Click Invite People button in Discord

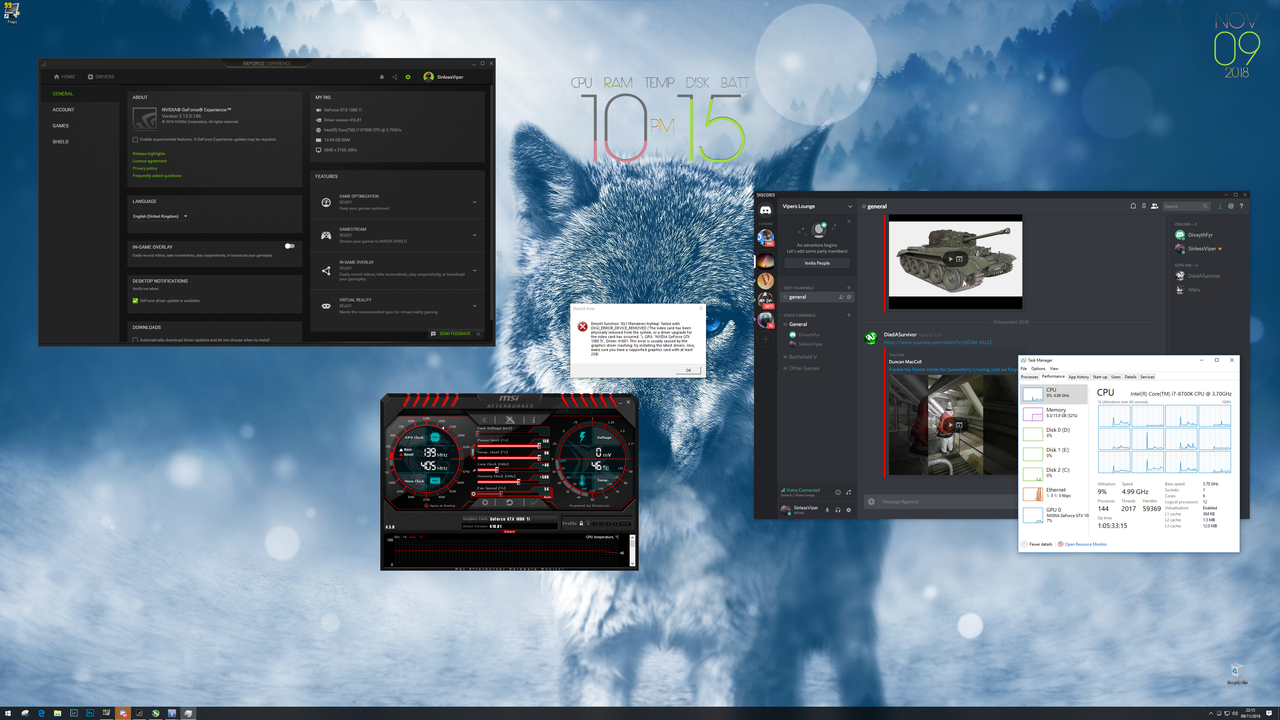tap(818, 263)
